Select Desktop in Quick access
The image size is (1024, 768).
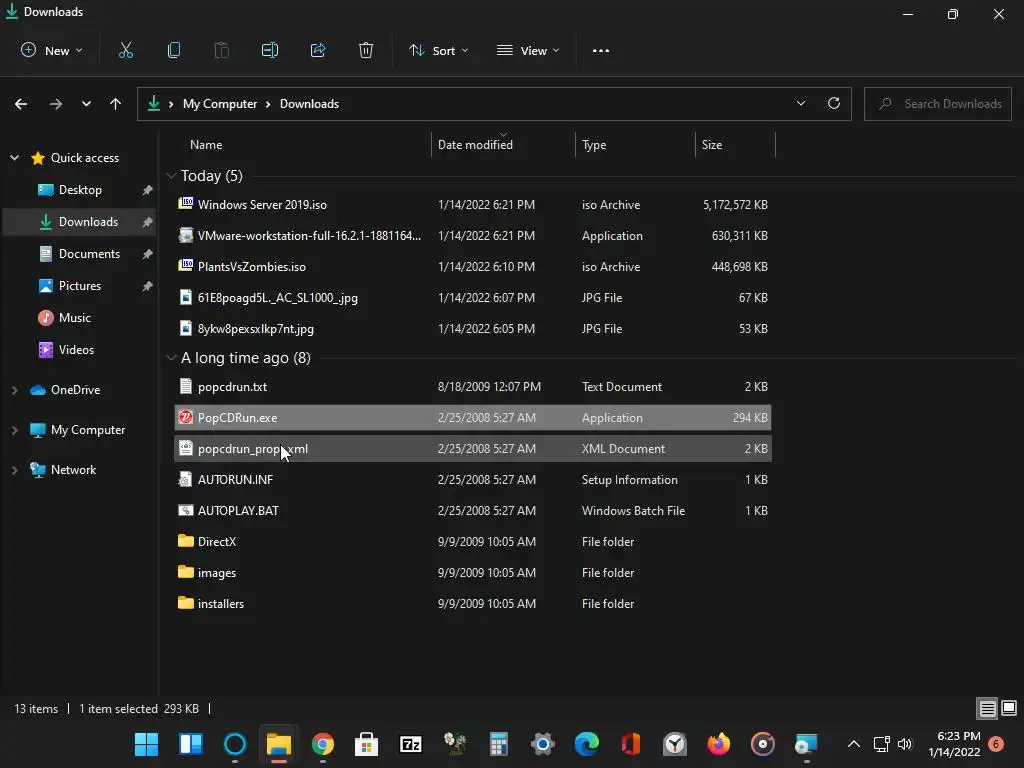click(x=78, y=190)
